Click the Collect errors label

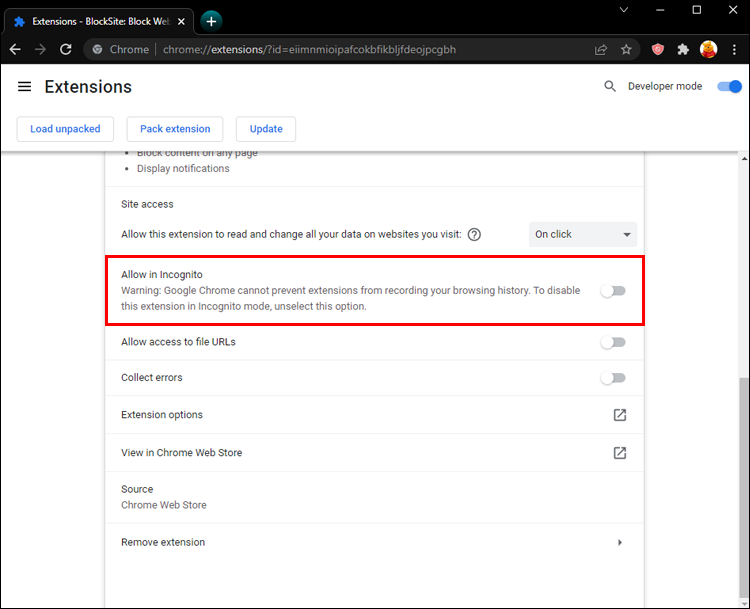tap(152, 377)
